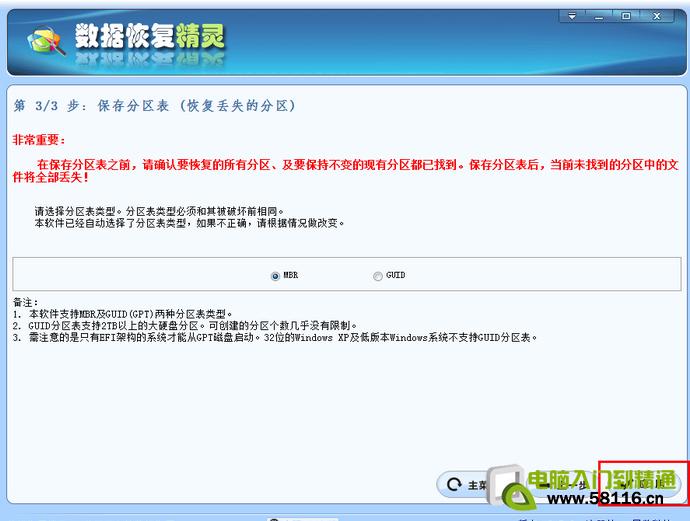Select the GUID partition table type
The image size is (690, 521).
point(389,275)
